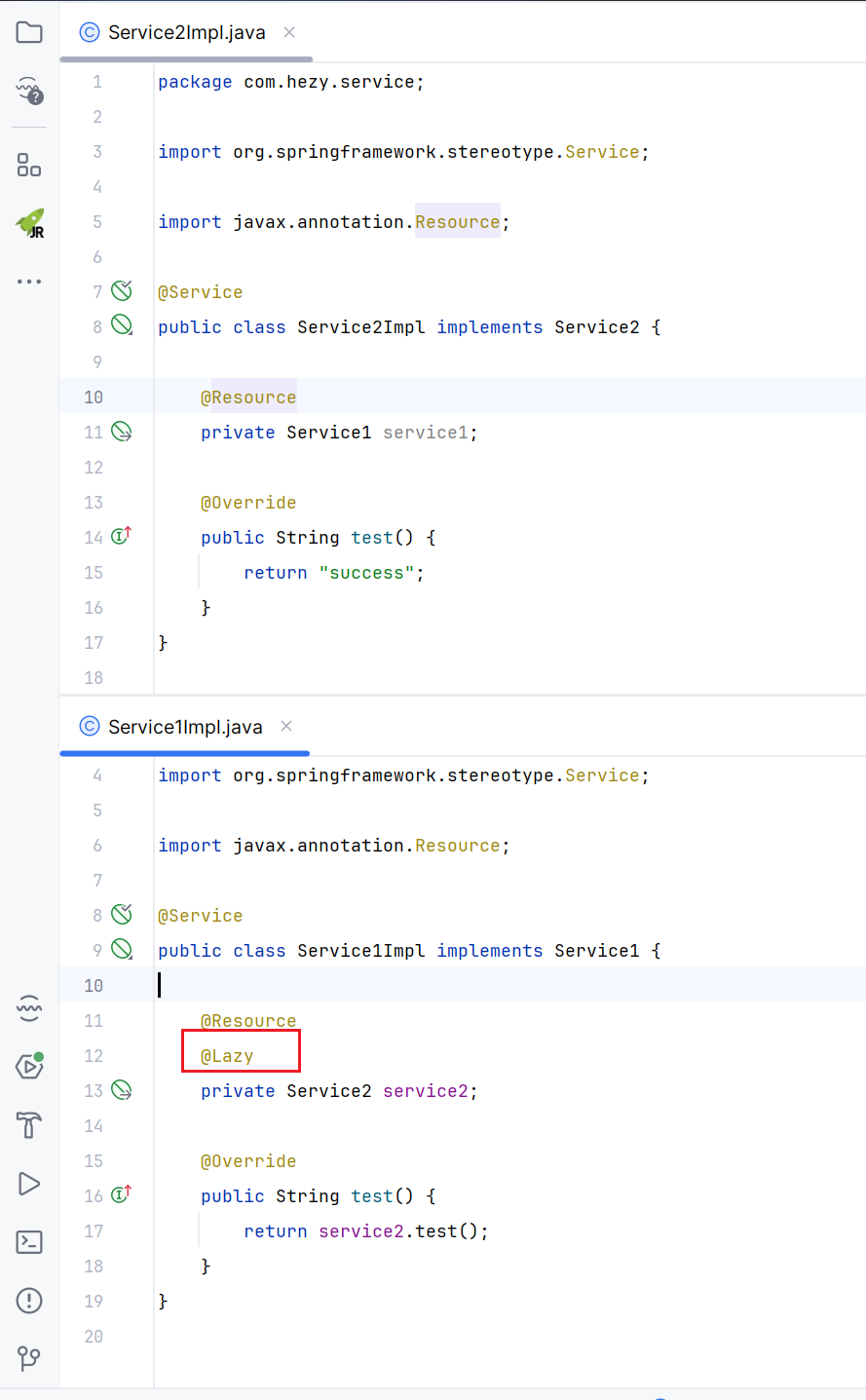Click Spring bean gutter icon on Service2Impl class line
Screen dimensions: 866x1400
122,325
